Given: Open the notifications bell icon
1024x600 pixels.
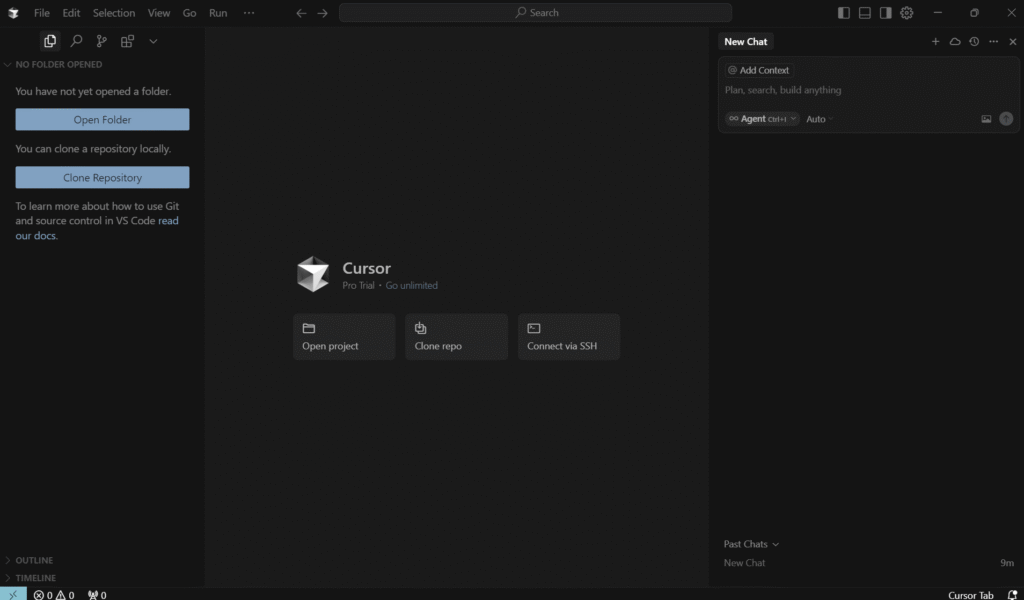Looking at the screenshot, I should tap(1012, 595).
